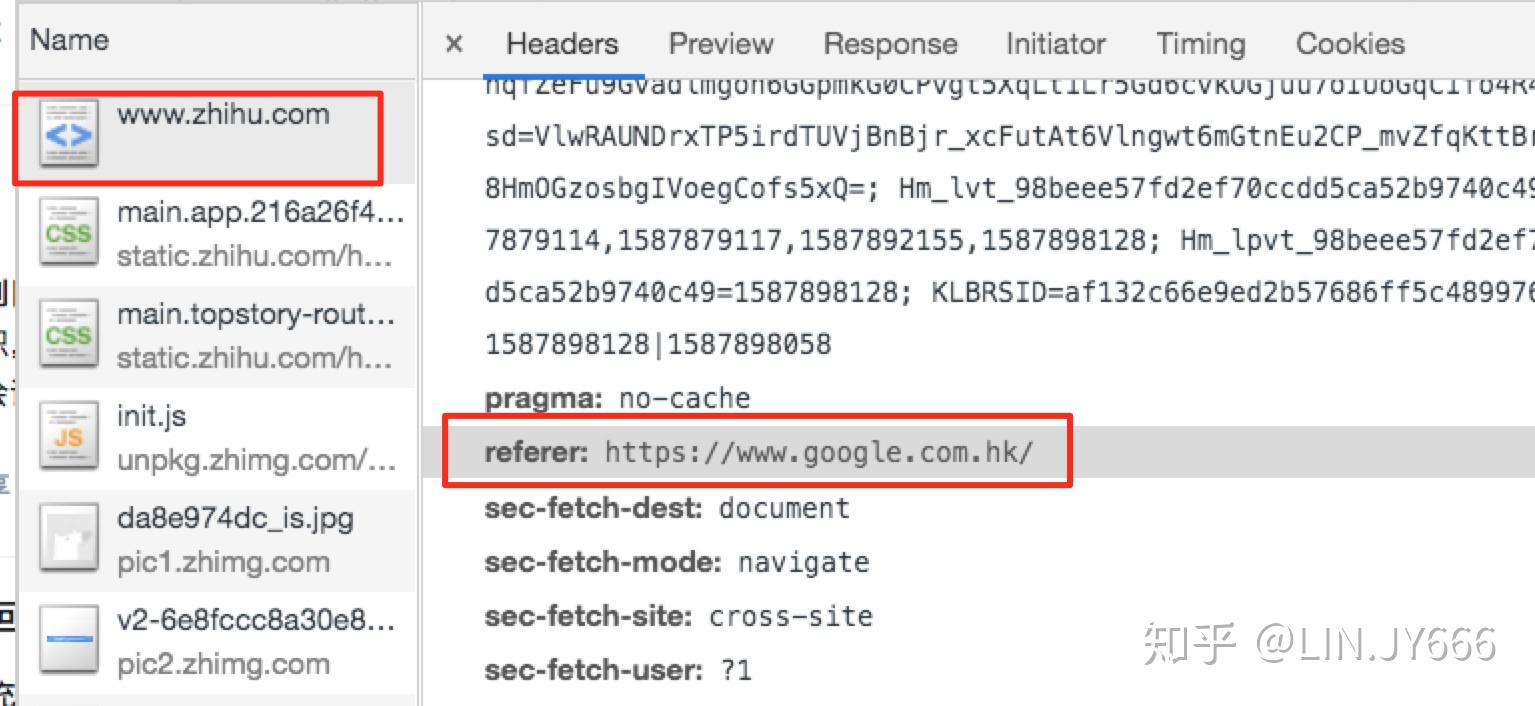
Task: Open the Cookies tab
Action: (1350, 44)
